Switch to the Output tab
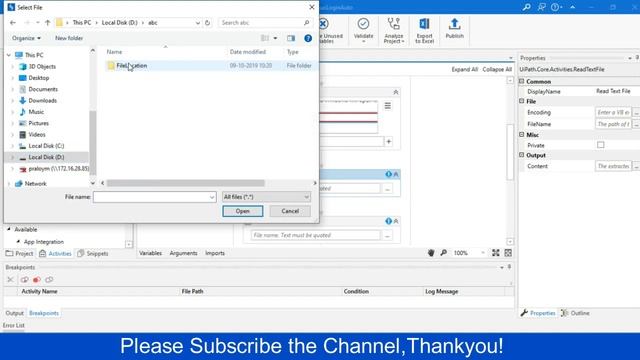 coord(14,313)
